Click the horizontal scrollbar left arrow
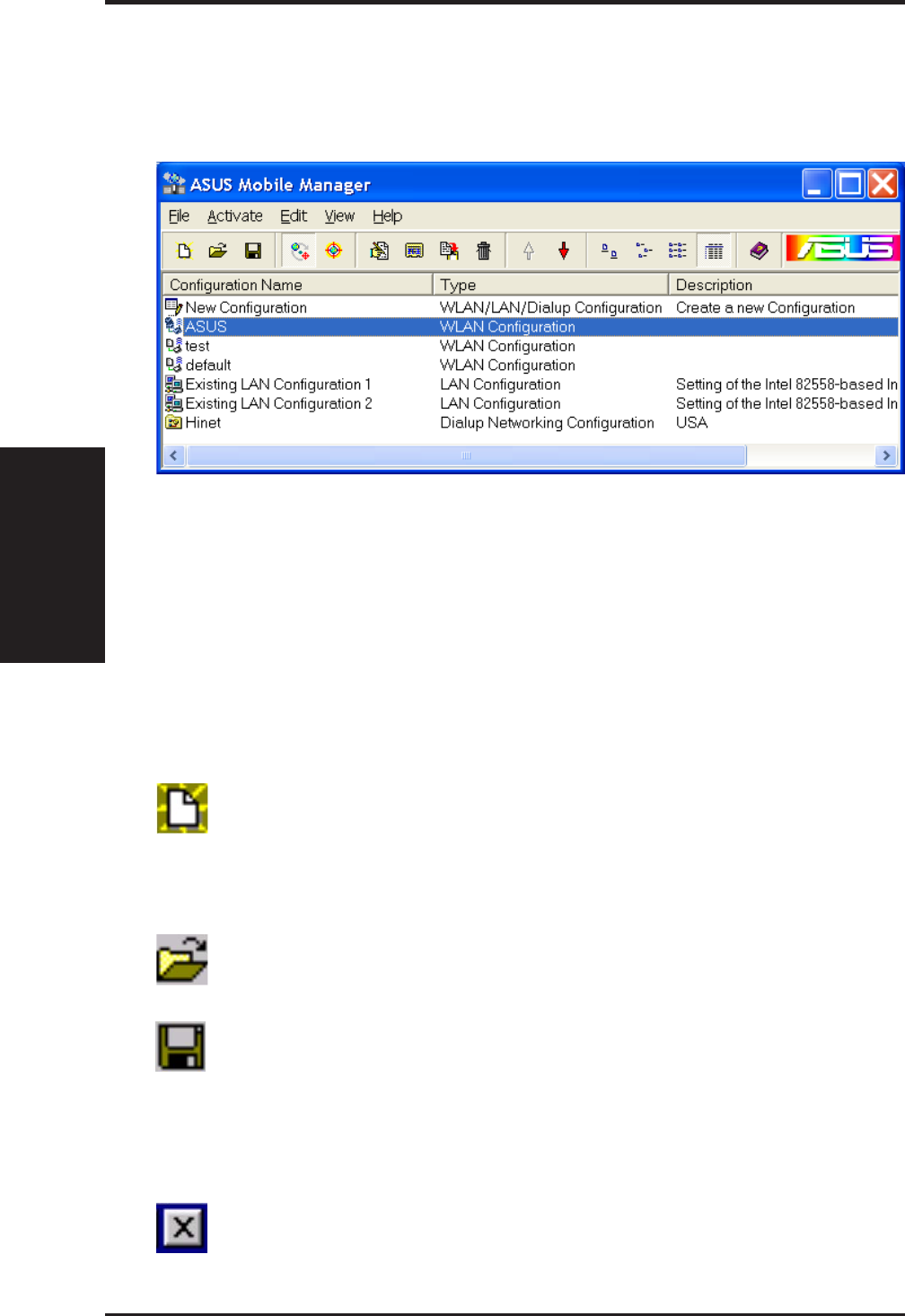Viewport: 905px width, 1316px height. pyautogui.click(x=173, y=455)
